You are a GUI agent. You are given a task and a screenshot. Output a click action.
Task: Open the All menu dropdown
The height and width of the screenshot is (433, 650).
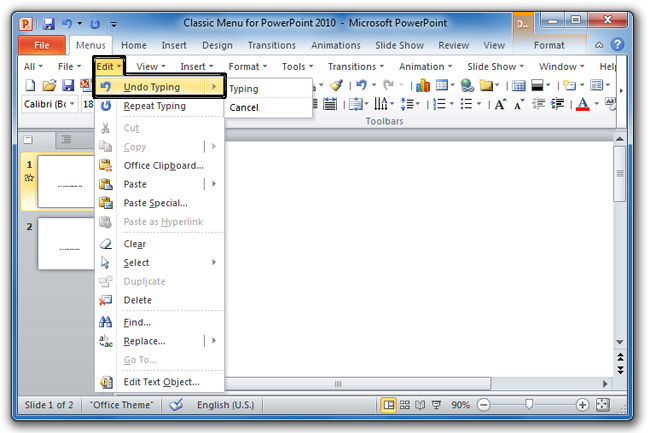(x=33, y=67)
